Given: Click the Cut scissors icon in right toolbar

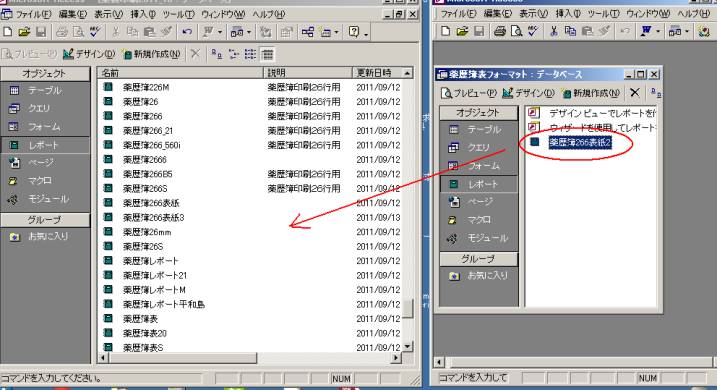Looking at the screenshot, I should tap(554, 31).
